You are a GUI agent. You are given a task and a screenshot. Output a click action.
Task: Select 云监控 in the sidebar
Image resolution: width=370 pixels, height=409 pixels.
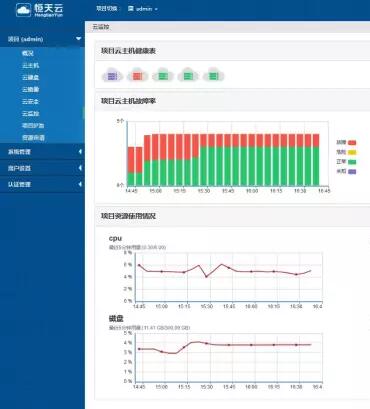coord(30,114)
